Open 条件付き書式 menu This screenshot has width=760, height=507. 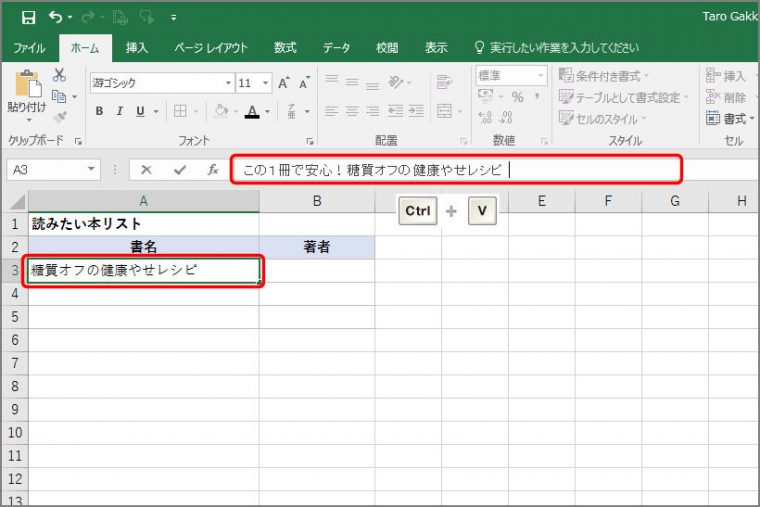coord(604,76)
